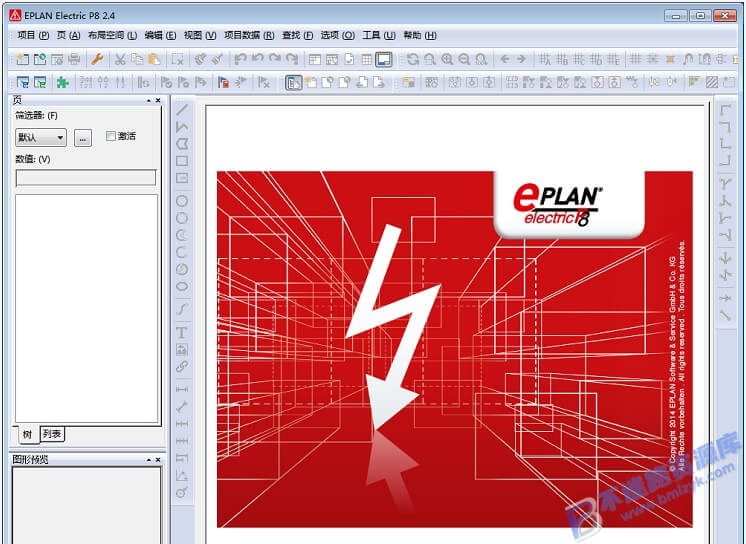746x544 pixels.
Task: Open the 项目 (P) menu
Action: (33, 35)
